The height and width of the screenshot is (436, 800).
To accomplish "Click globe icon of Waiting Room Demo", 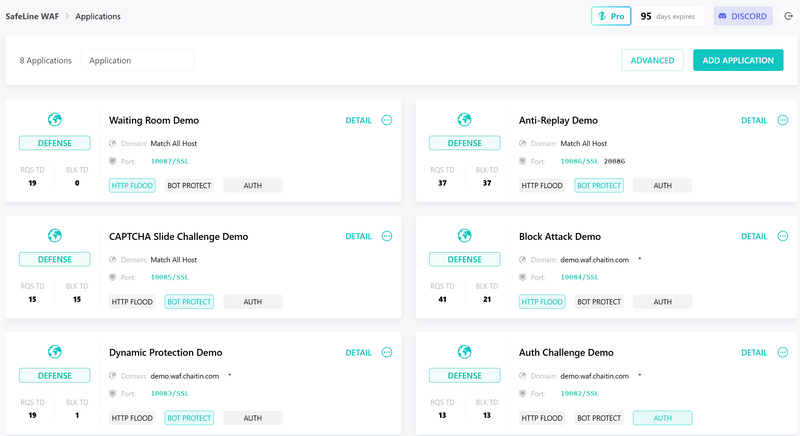I will (x=55, y=119).
